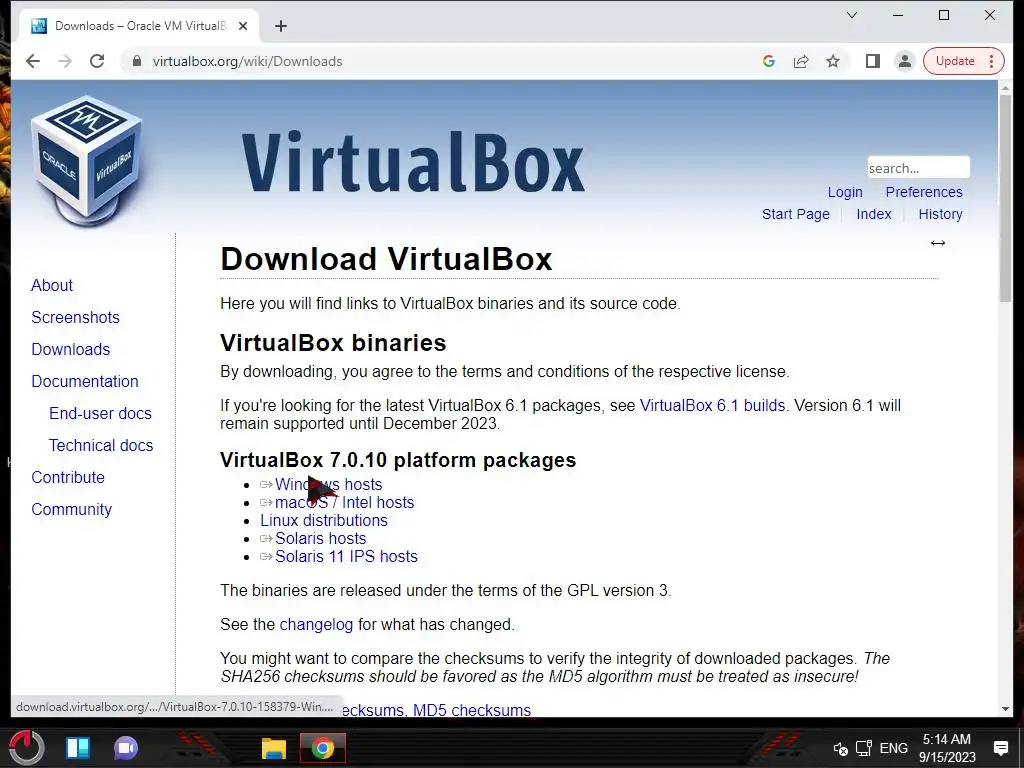
Task: Click the scrollbar up arrow
Action: point(1004,87)
